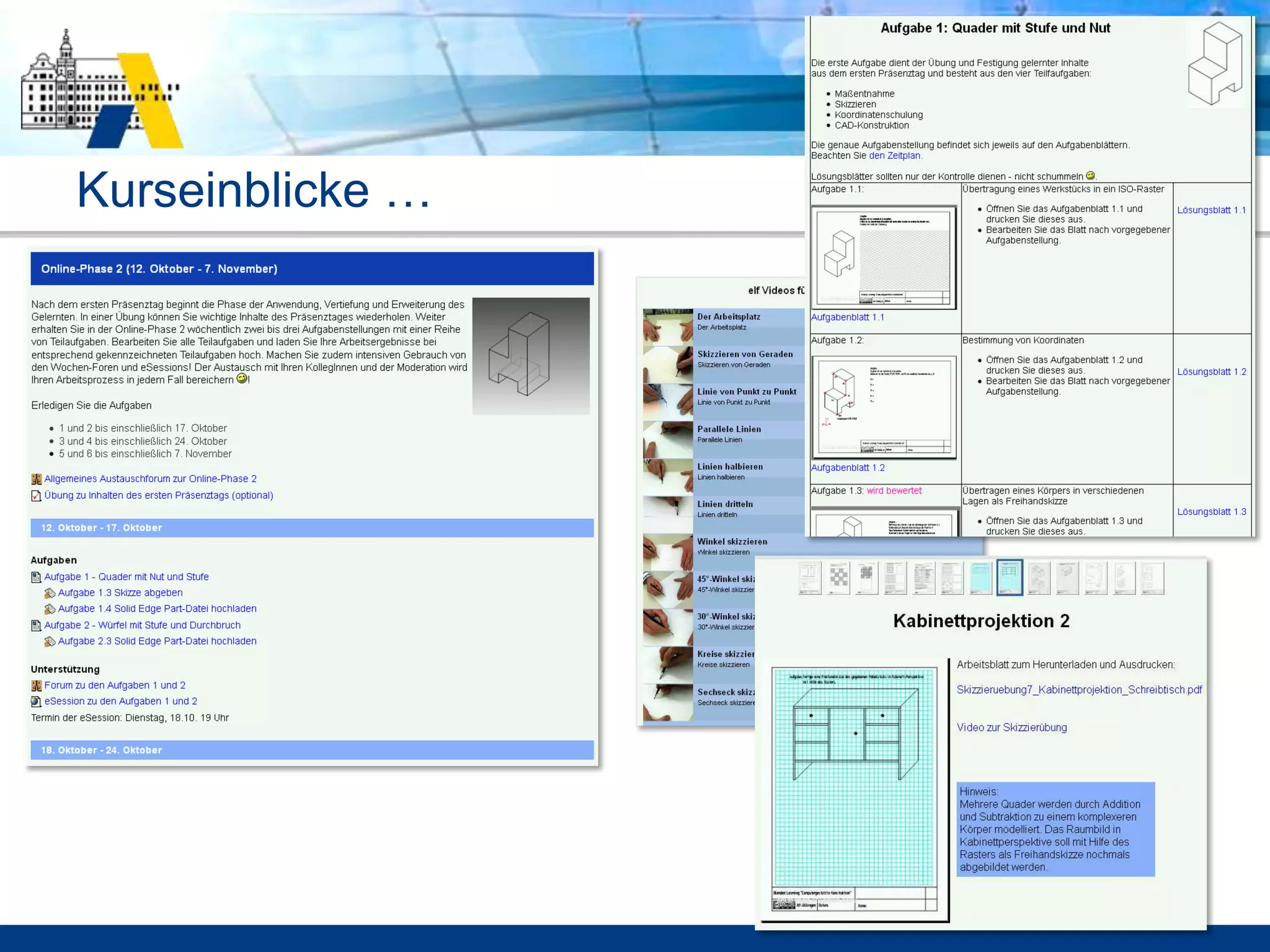Open Aufgabe 2 - Würfel mit Stufe und Durchbruch

[143, 625]
